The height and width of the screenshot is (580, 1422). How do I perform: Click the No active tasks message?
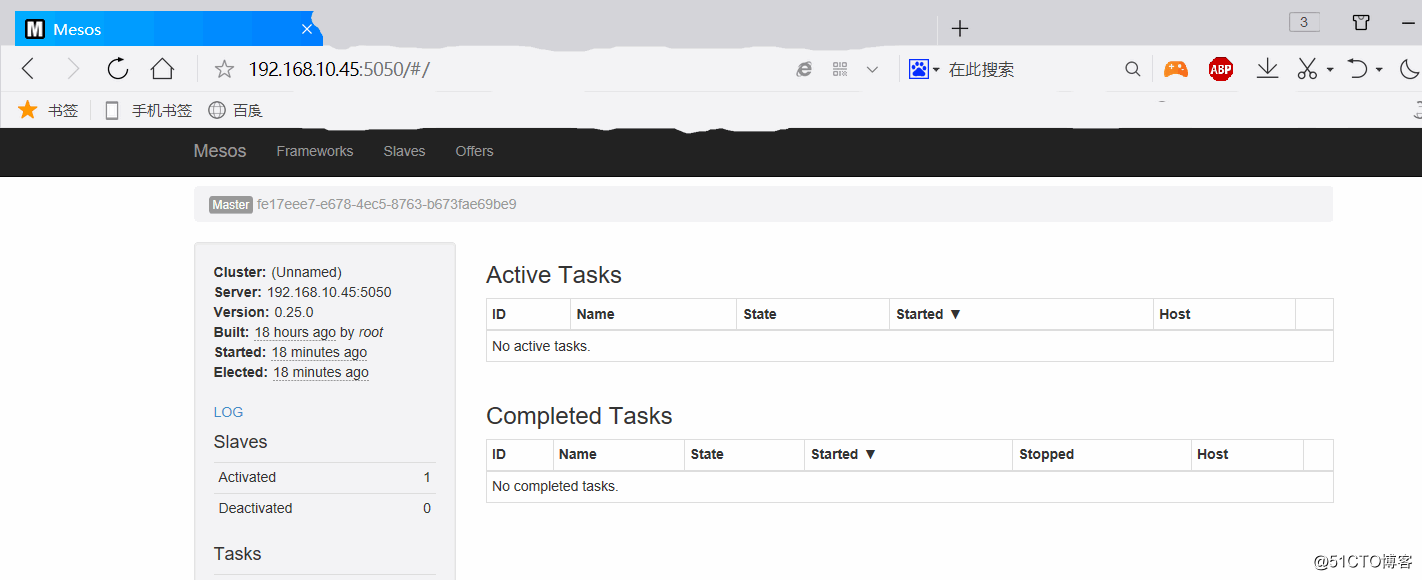click(541, 346)
